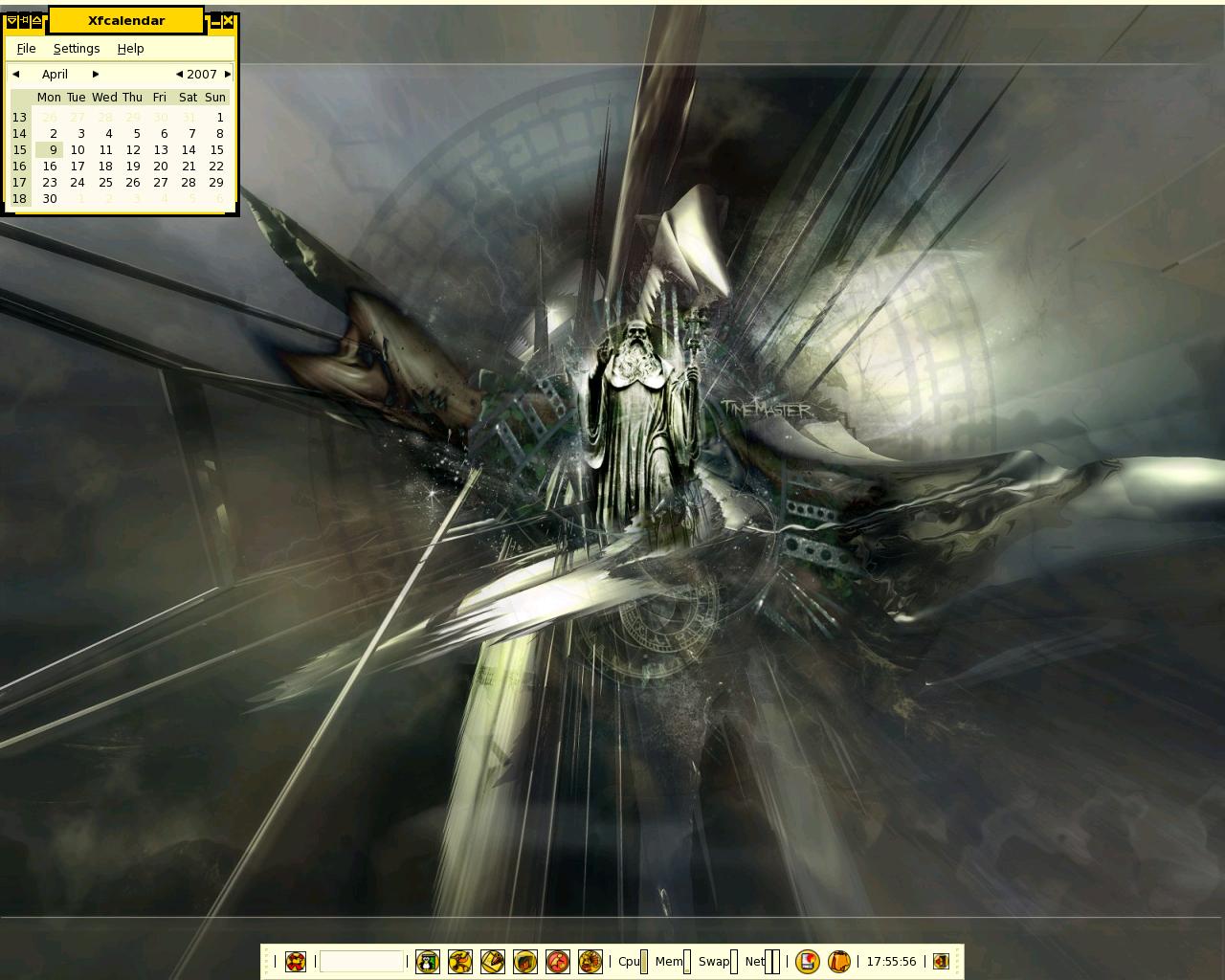
Task: Select April 22 in the calendar
Action: pos(216,166)
